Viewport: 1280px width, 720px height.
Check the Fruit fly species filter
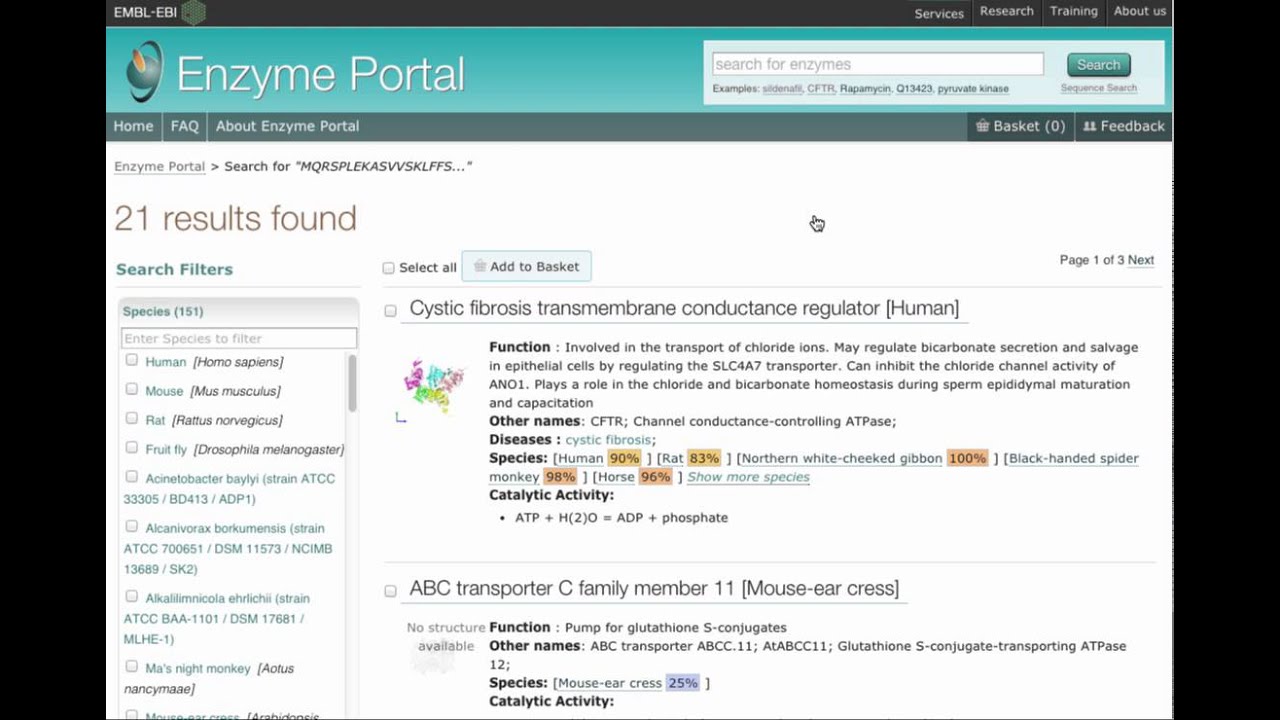coord(131,447)
